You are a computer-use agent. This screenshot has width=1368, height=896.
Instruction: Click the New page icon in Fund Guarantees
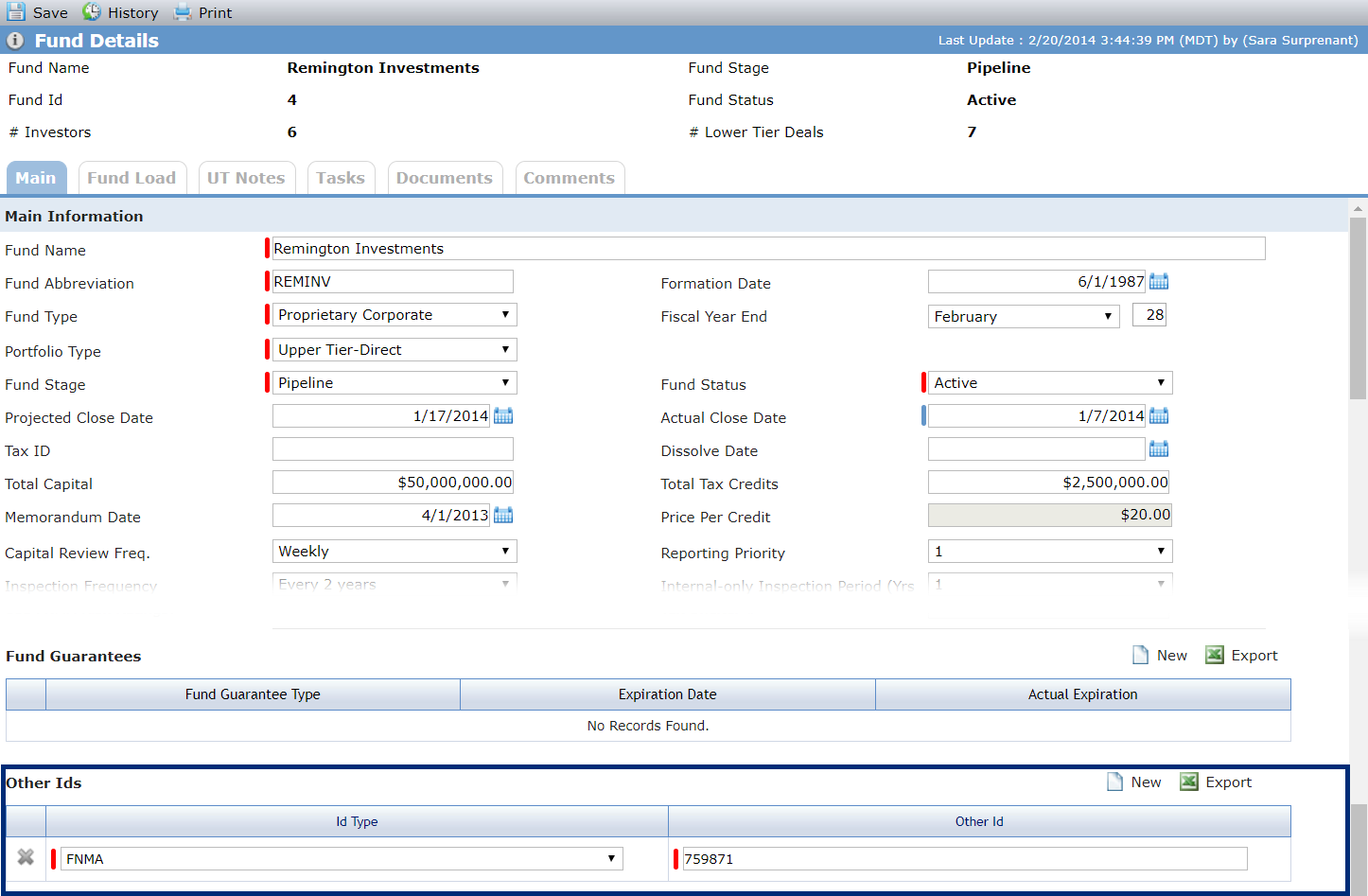(1141, 655)
